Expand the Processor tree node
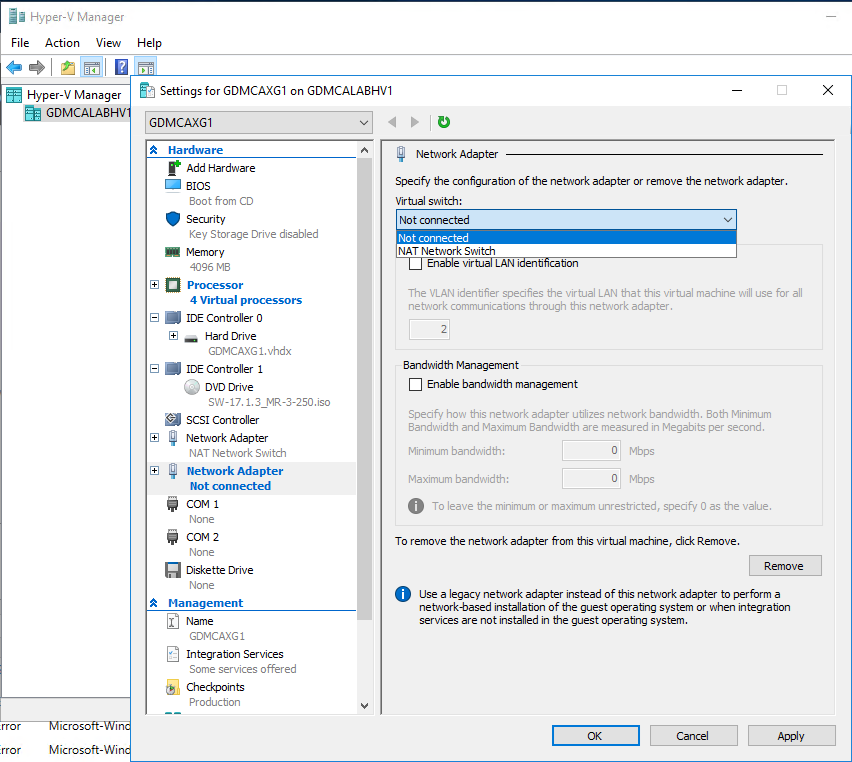852x762 pixels. pos(154,284)
